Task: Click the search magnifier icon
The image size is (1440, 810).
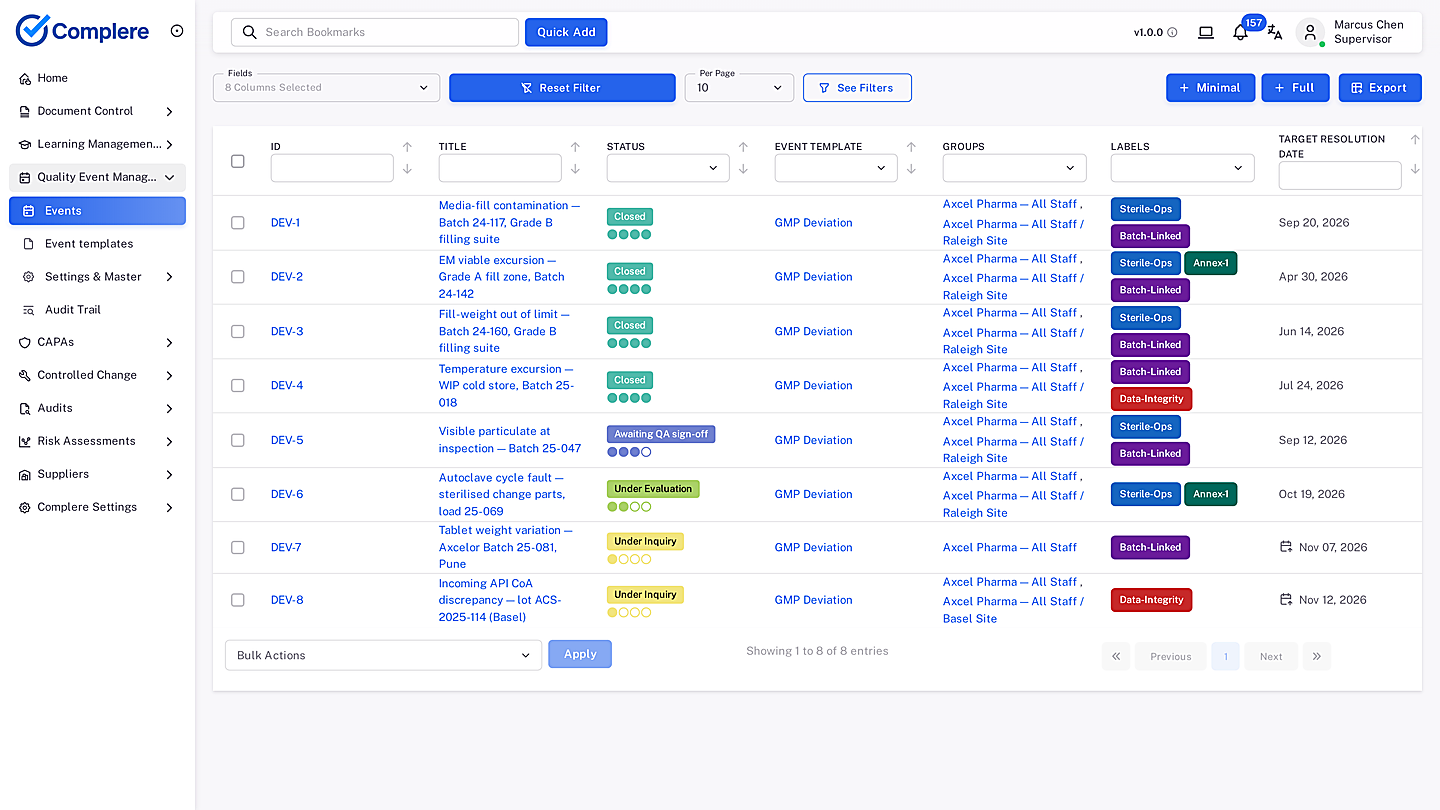Action: point(250,32)
